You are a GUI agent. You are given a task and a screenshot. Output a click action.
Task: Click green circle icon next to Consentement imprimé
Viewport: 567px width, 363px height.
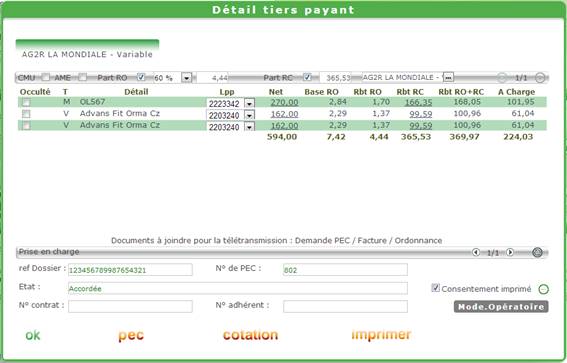tap(543, 289)
